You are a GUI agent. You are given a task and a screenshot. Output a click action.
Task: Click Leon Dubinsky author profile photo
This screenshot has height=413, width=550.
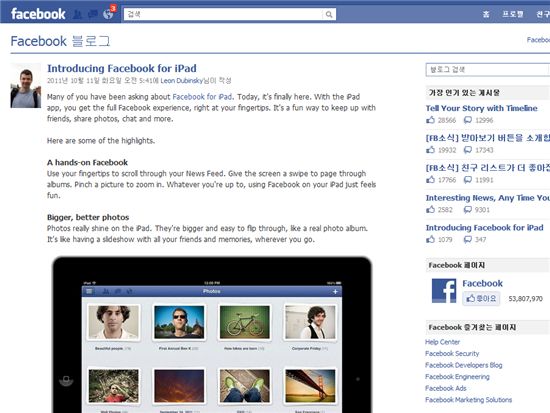tap(26, 86)
